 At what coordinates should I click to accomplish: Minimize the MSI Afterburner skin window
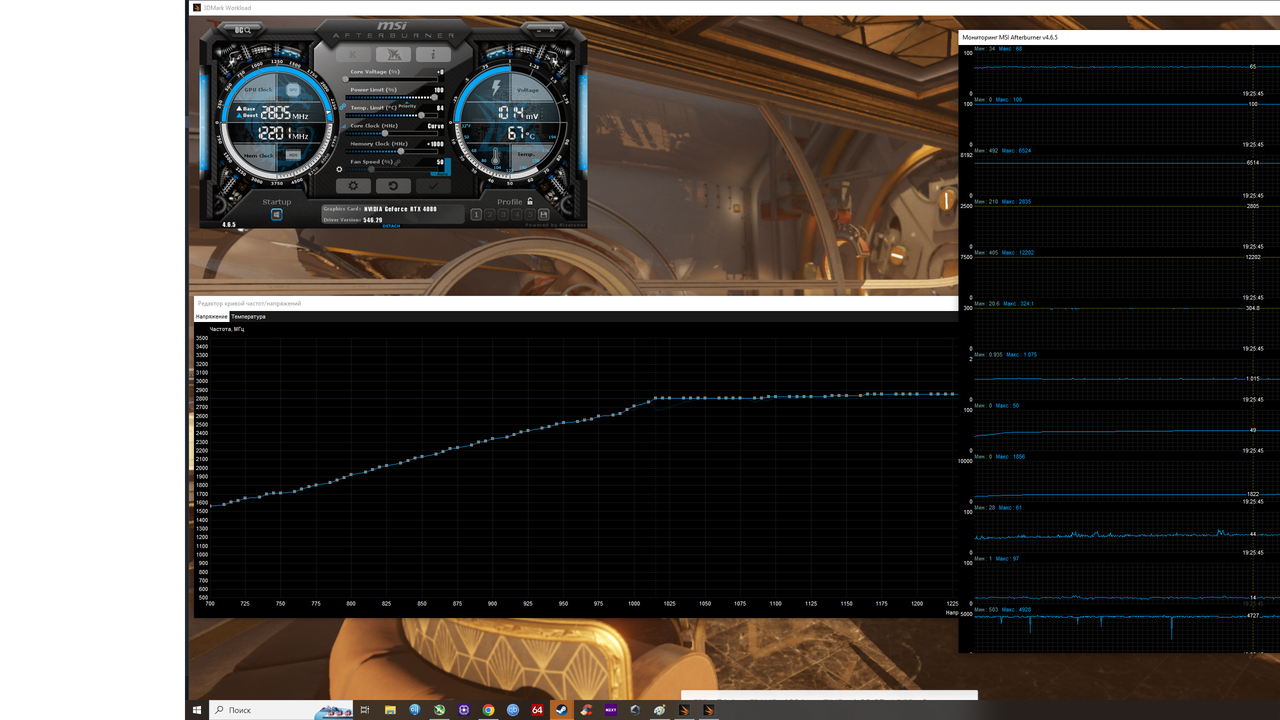coord(539,31)
